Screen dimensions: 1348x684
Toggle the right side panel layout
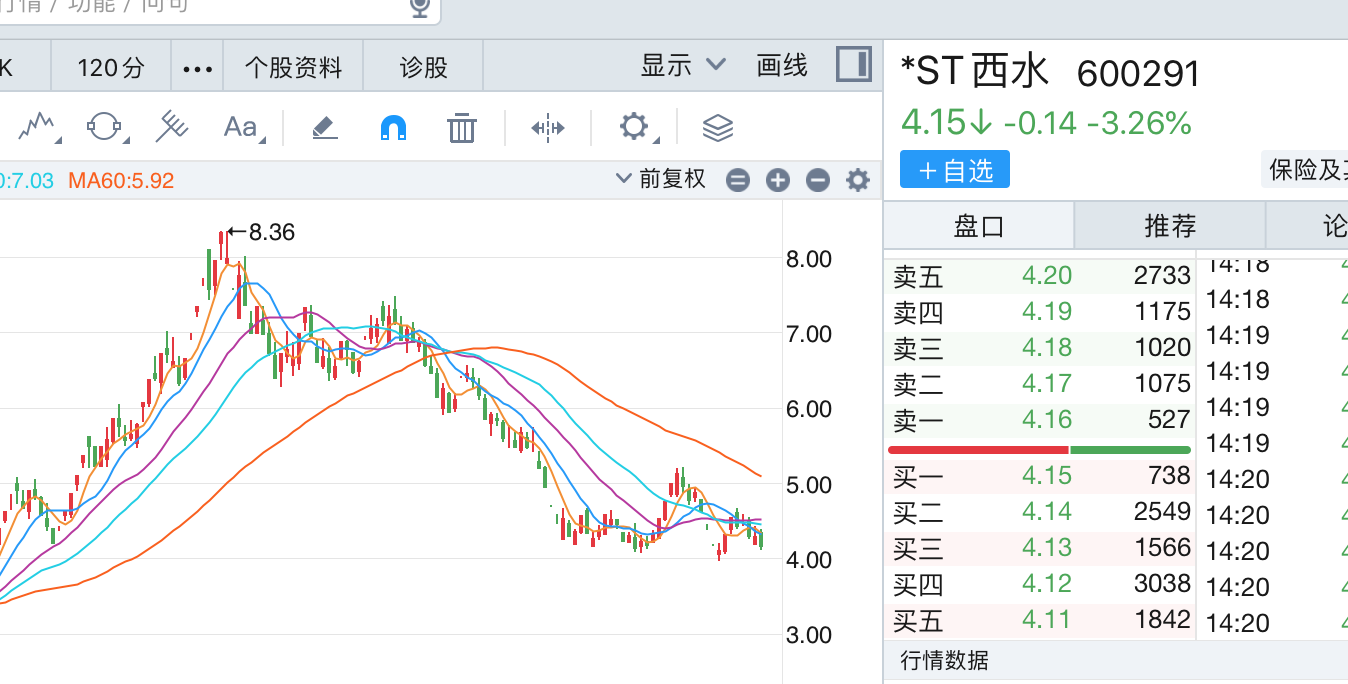(x=853, y=65)
